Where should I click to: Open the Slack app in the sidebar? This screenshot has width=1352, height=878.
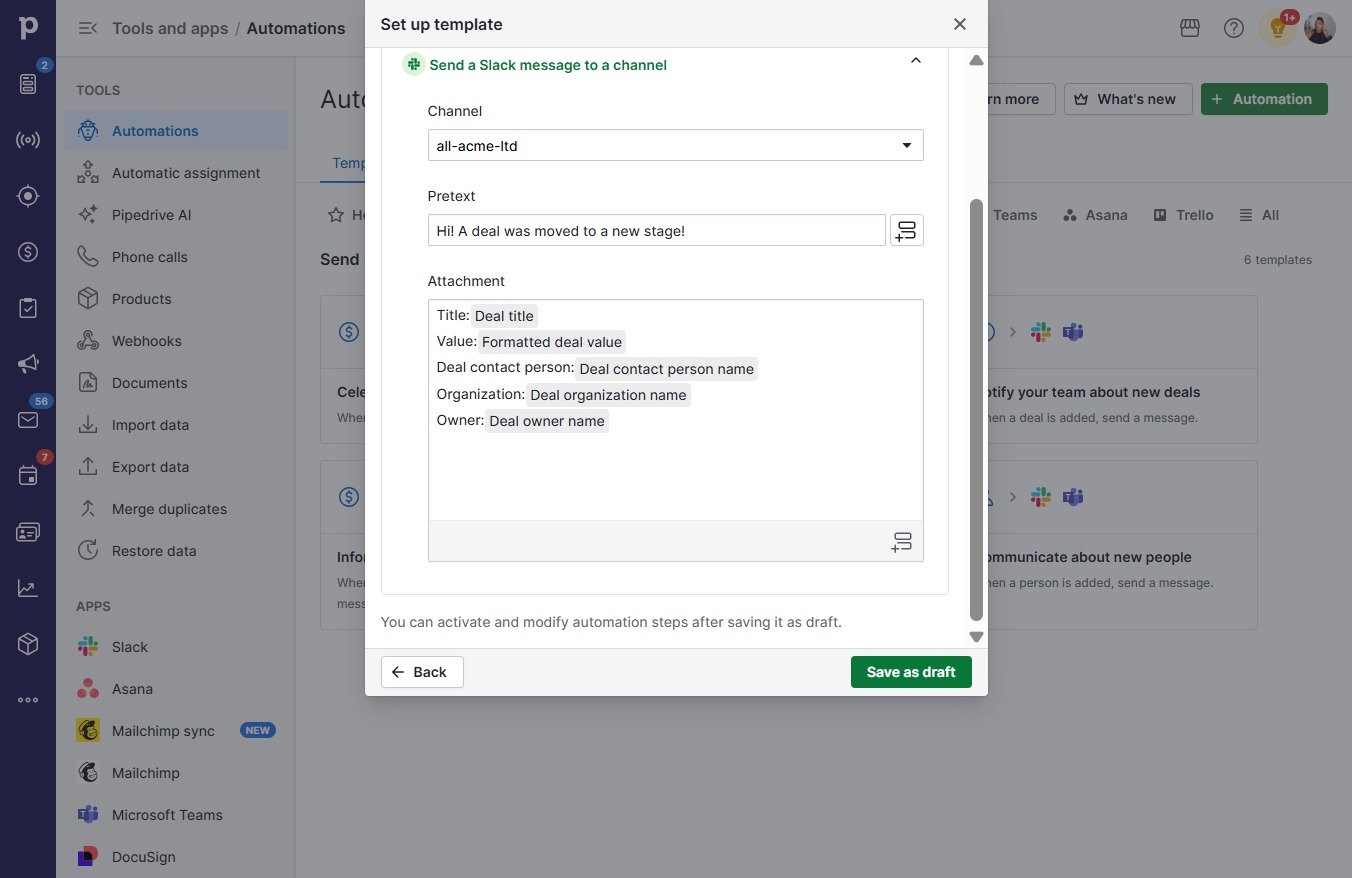pos(176,647)
